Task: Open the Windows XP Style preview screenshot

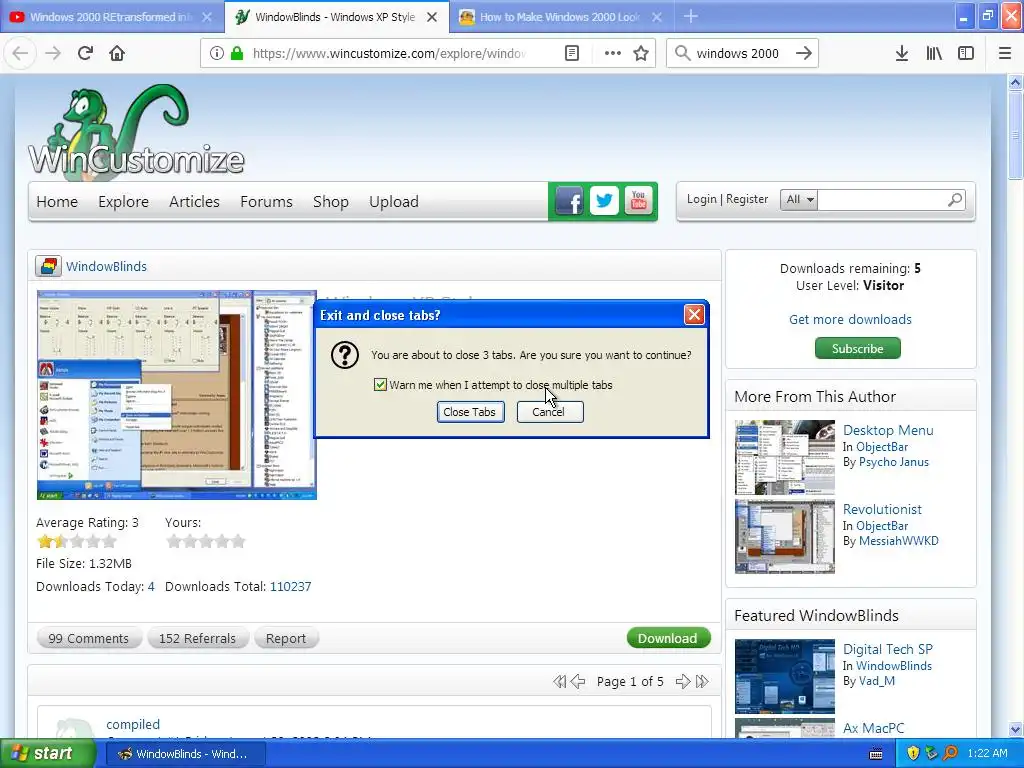Action: [x=176, y=395]
